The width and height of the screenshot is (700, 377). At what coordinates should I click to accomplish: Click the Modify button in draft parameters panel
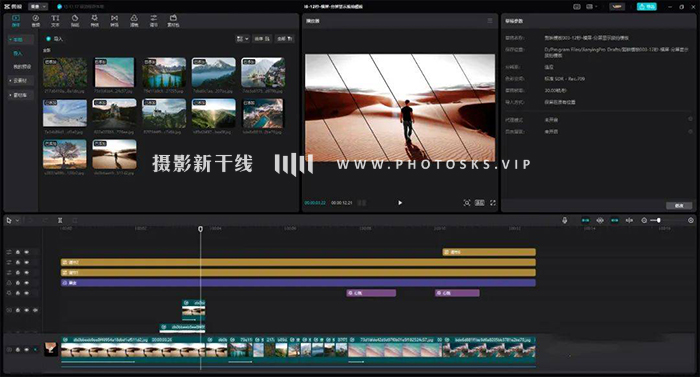679,205
